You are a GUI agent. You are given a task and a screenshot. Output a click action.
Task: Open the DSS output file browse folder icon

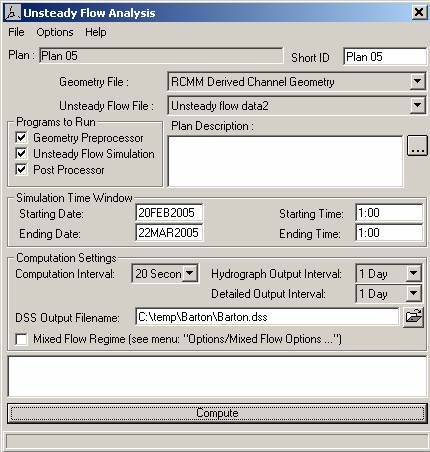click(413, 317)
